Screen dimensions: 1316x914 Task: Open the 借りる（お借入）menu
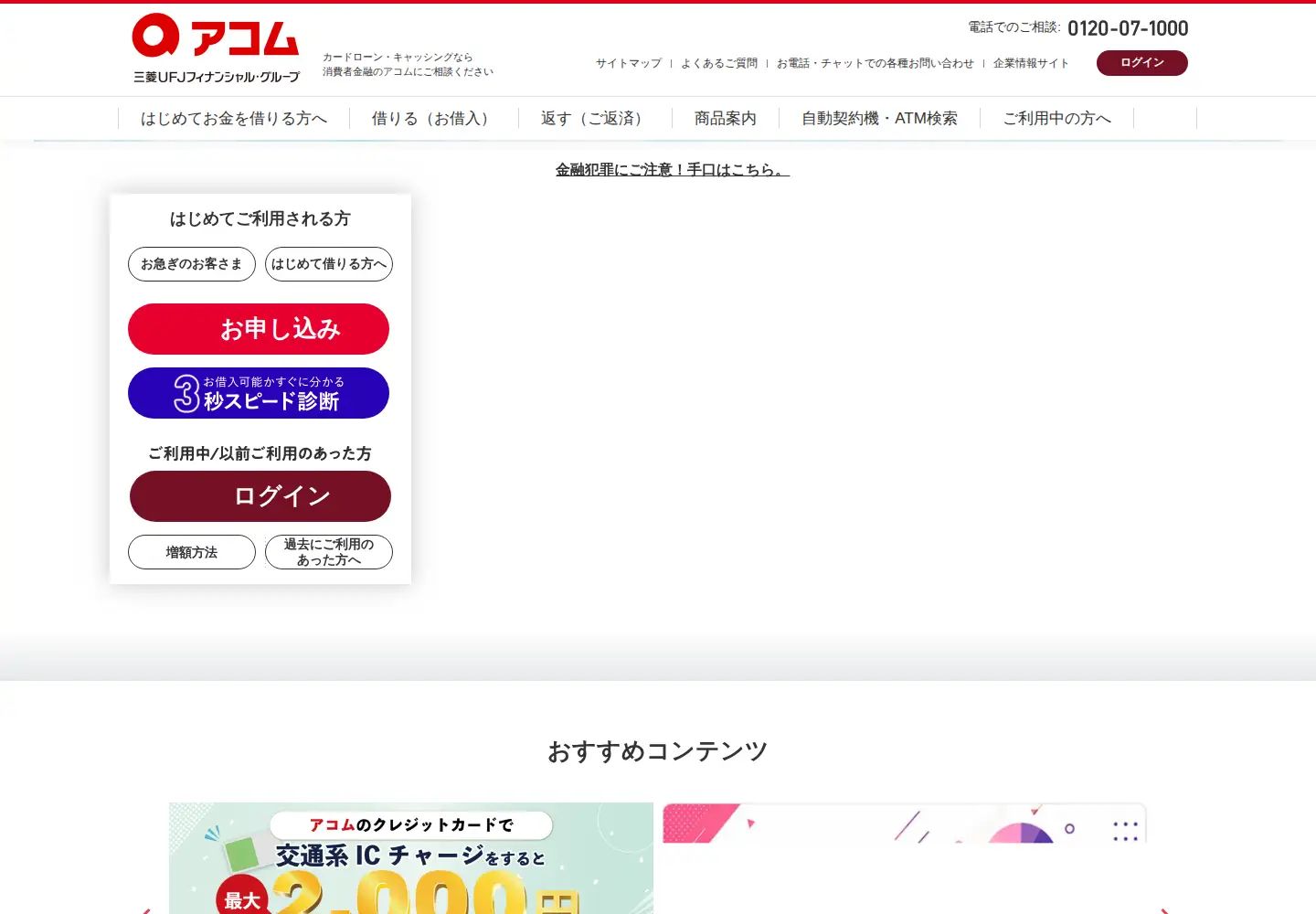tap(434, 119)
